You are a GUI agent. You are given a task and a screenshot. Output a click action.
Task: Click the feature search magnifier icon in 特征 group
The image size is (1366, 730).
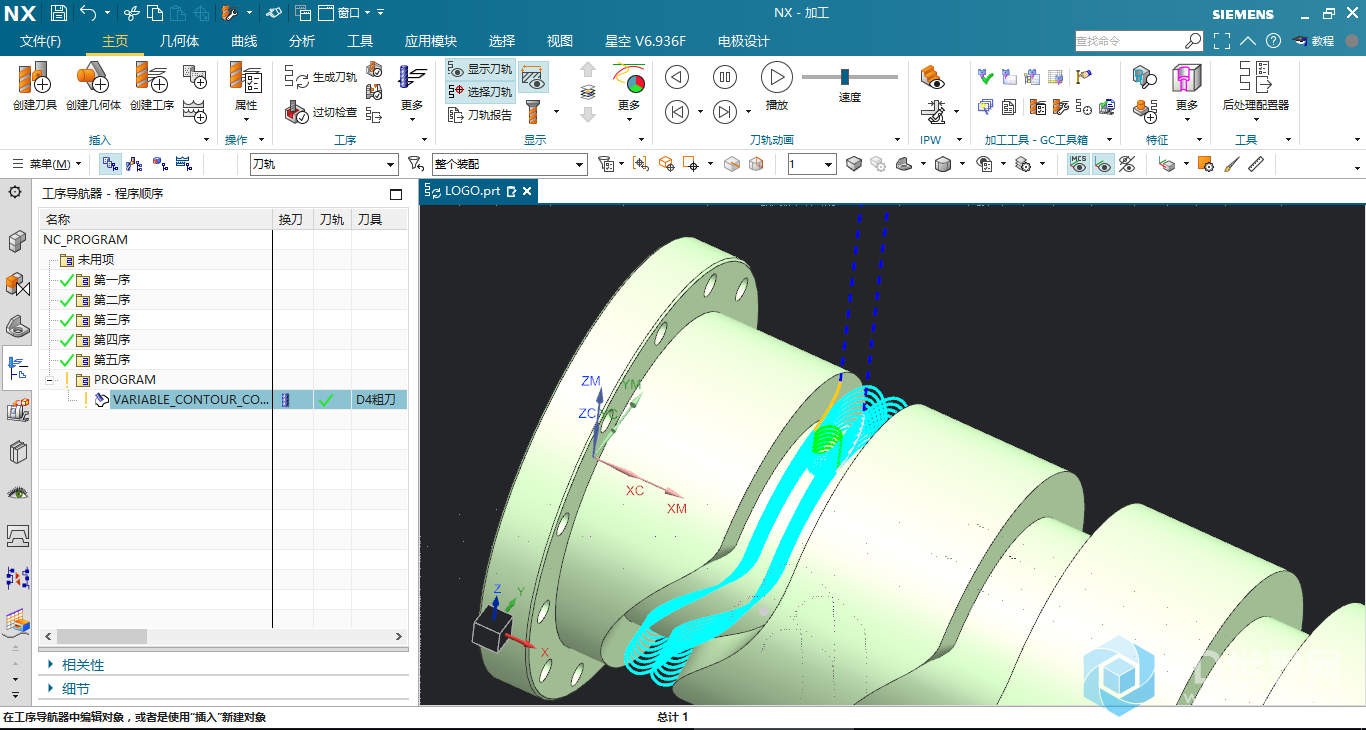coord(1144,77)
